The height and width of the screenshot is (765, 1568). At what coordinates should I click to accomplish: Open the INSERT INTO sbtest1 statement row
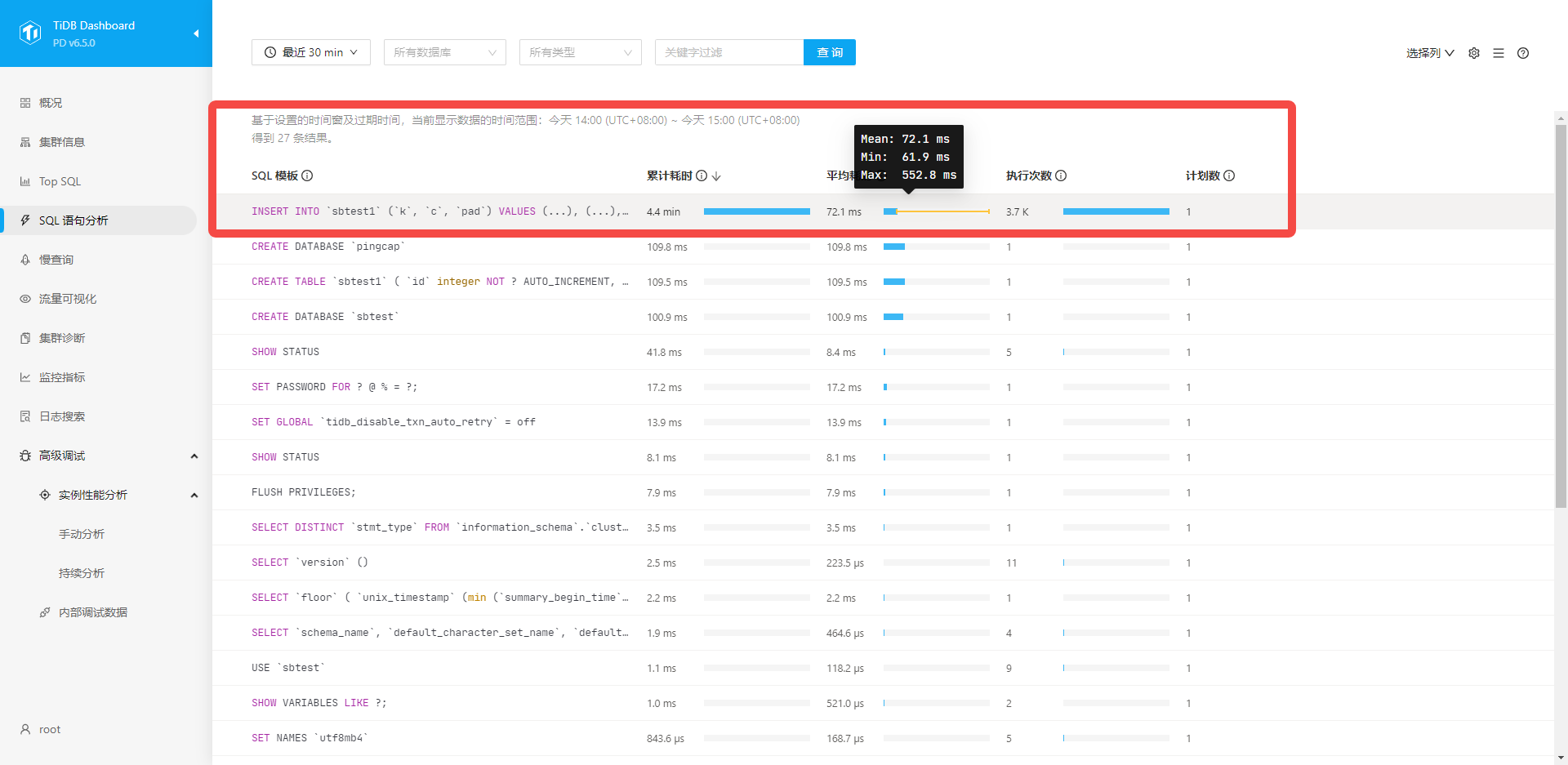coord(884,211)
